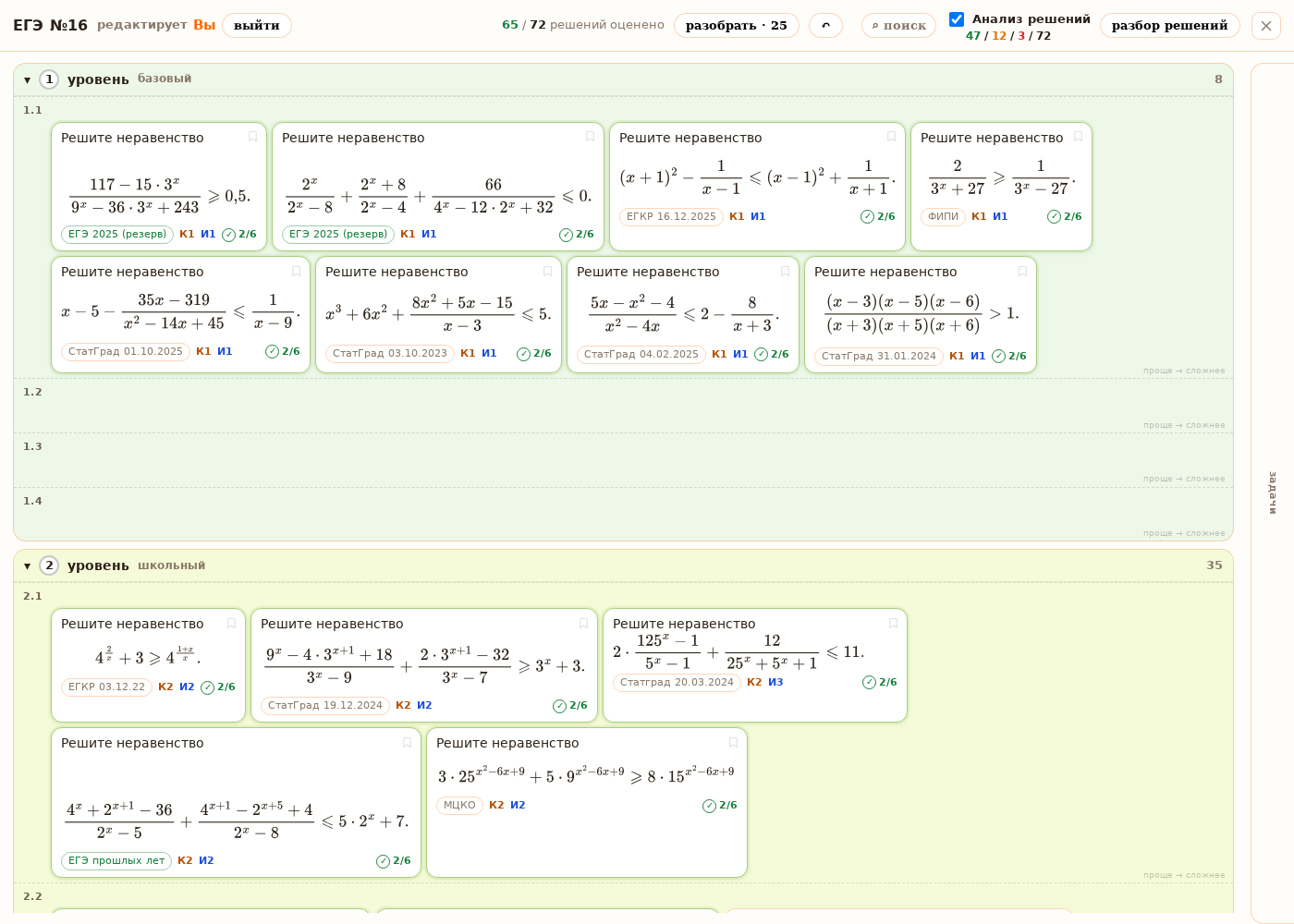Bookmark the СтатГрад 31.01.2024 problem card
Viewport: 1294px width, 924px height.
point(1022,271)
